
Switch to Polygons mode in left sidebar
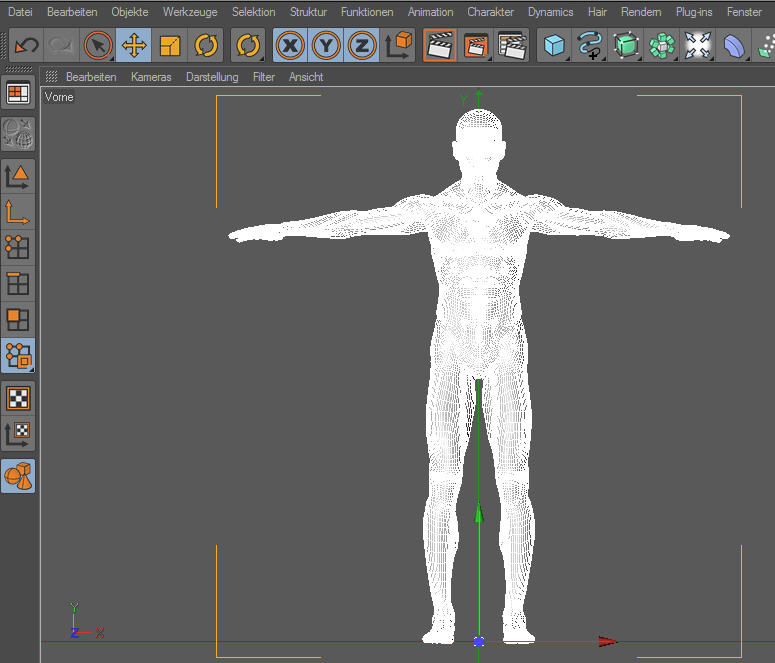pos(18,320)
